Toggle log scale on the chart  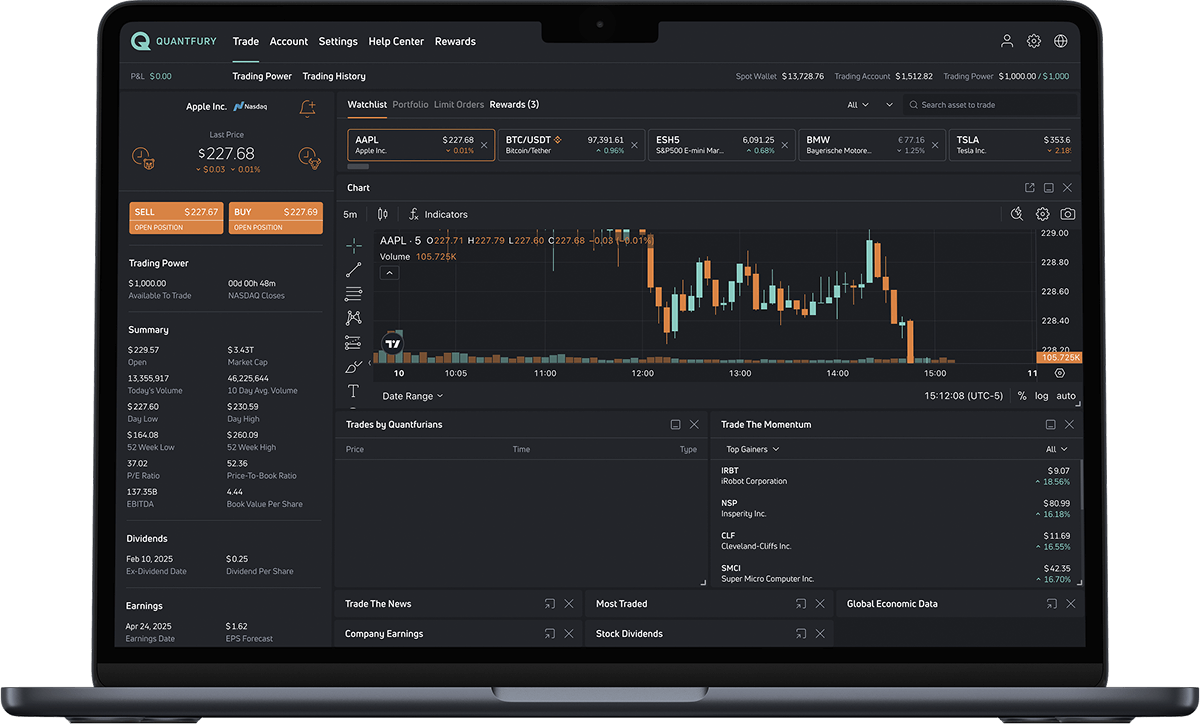tap(1042, 396)
